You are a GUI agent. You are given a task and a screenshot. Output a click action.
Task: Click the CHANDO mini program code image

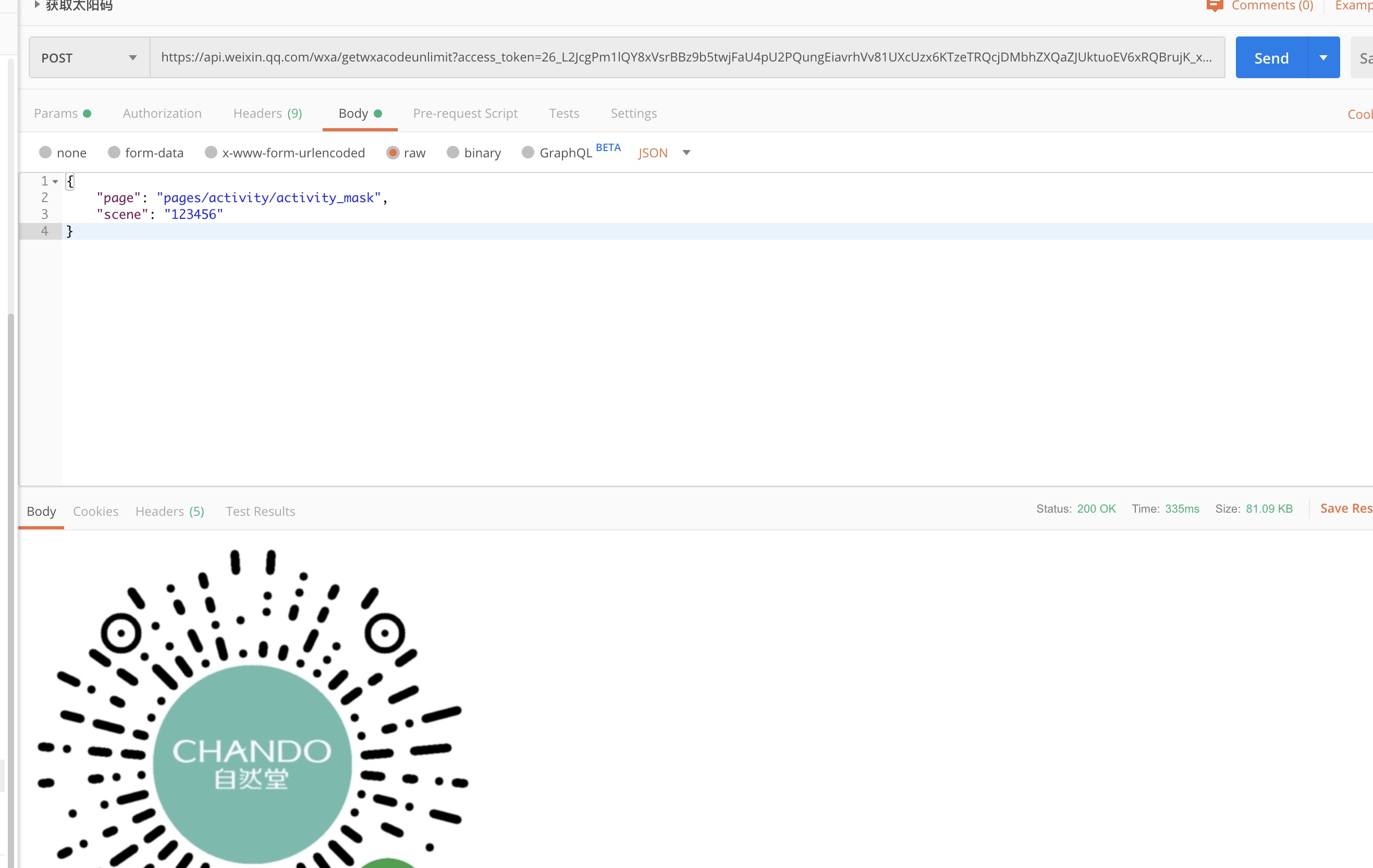[x=253, y=709]
